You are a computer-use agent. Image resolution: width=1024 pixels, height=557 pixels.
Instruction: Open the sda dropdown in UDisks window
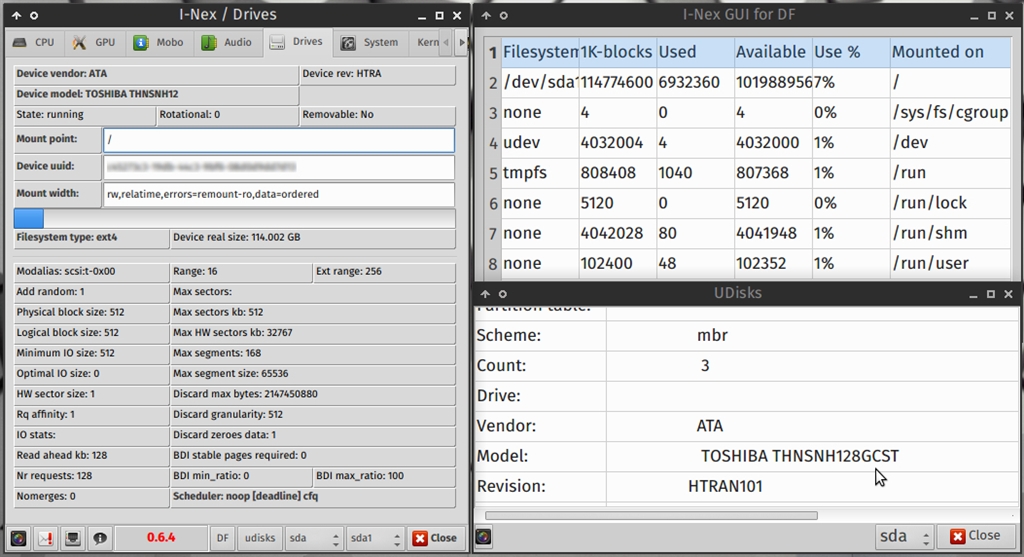[x=904, y=536]
